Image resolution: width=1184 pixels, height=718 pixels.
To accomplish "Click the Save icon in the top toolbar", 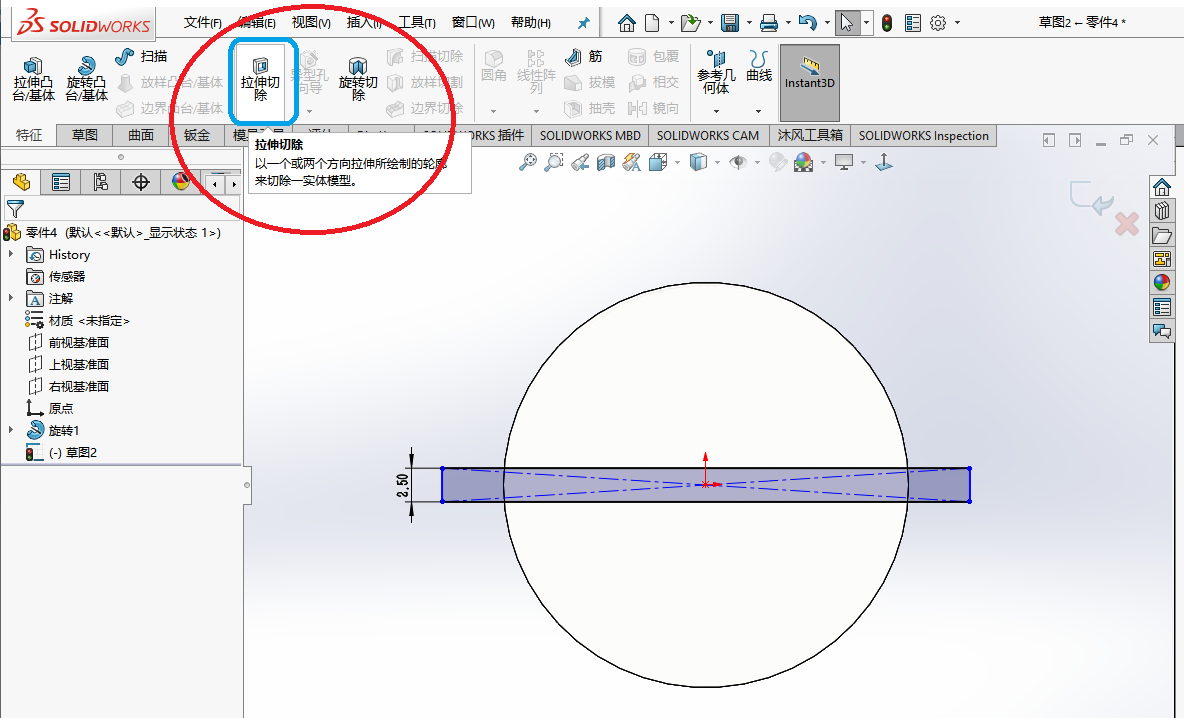I will pyautogui.click(x=729, y=23).
